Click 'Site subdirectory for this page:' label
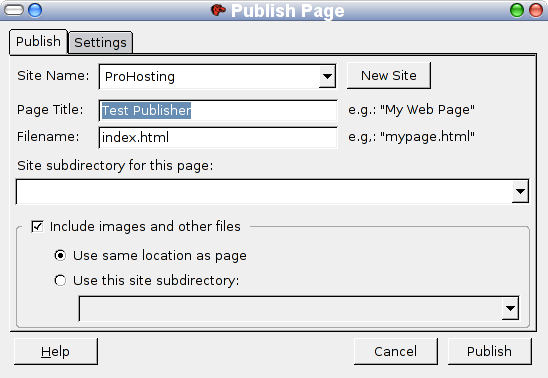The image size is (548, 378). [115, 166]
